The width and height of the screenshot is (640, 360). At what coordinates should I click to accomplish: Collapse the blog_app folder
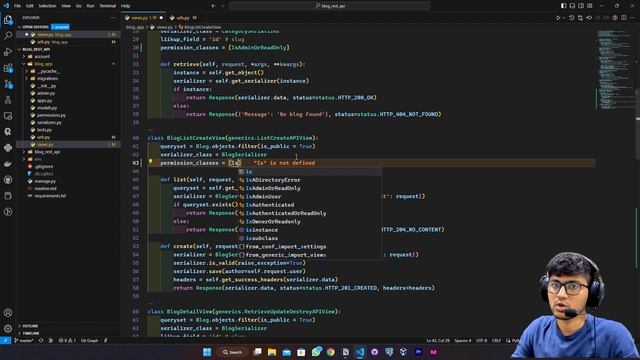tap(43, 64)
